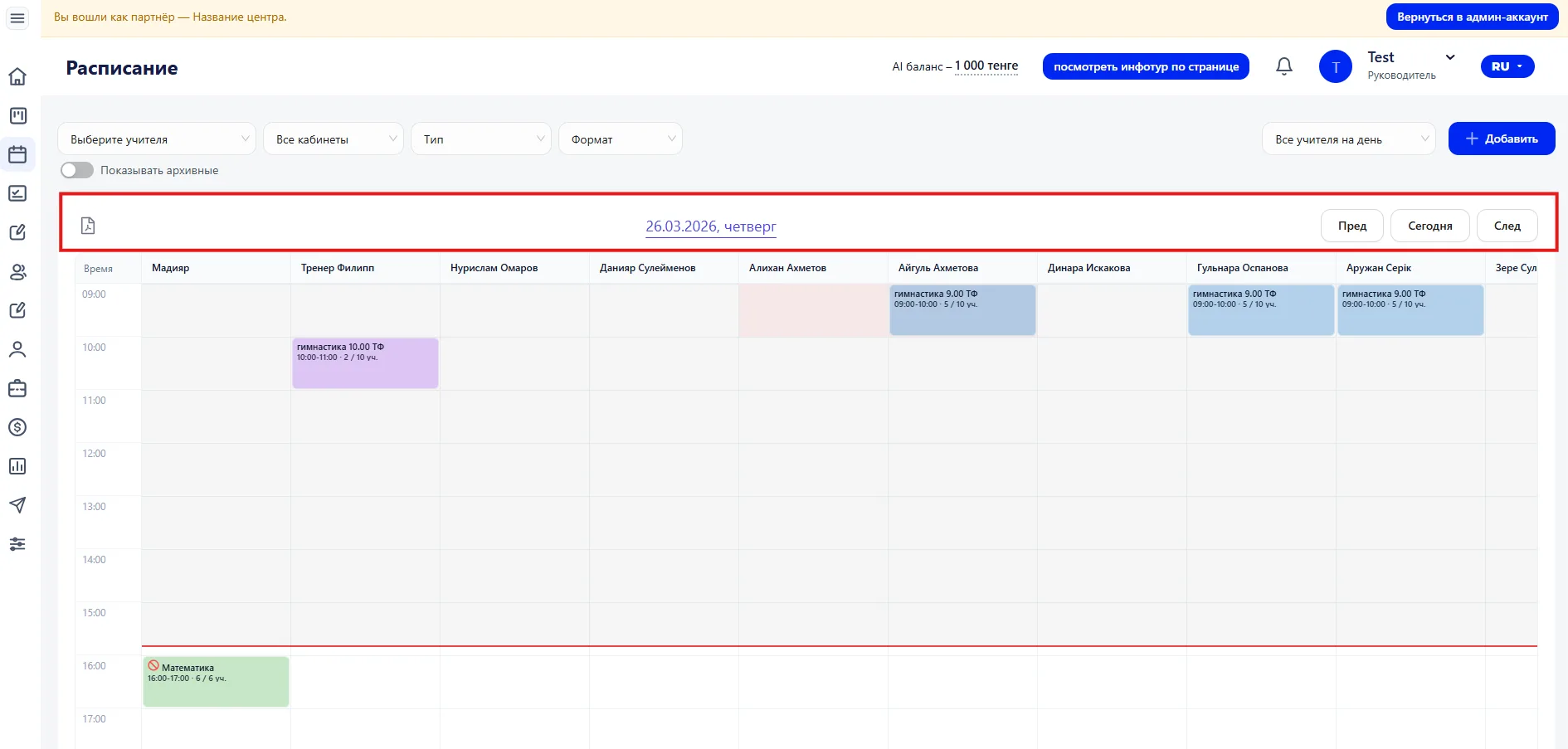The image size is (1568, 749).
Task: Click the 17:00 time label
Action: tap(94, 719)
